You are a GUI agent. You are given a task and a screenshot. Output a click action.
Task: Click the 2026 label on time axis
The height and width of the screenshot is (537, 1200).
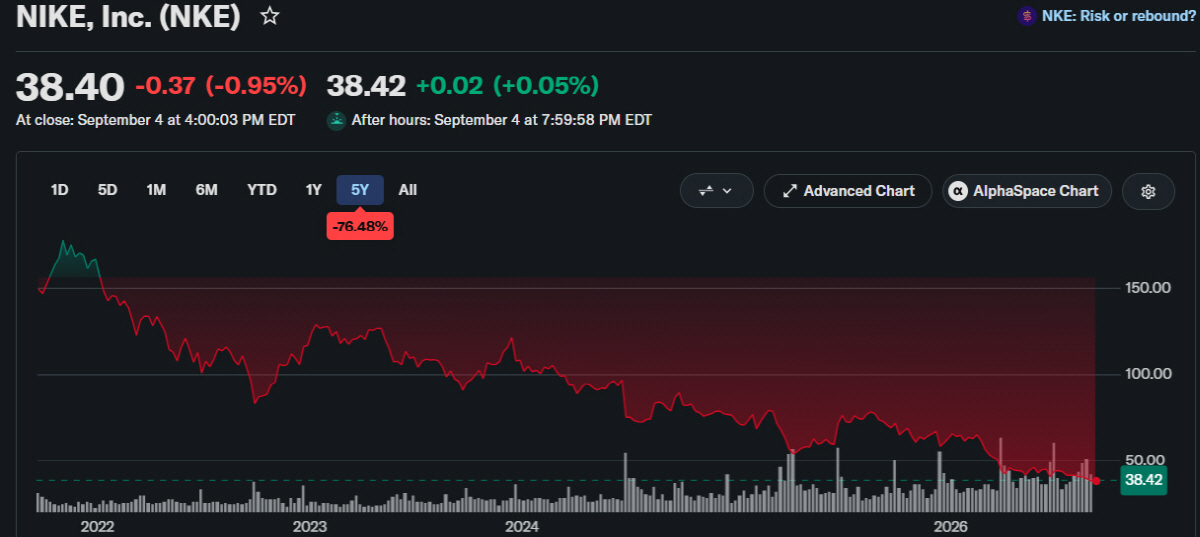pos(949,526)
